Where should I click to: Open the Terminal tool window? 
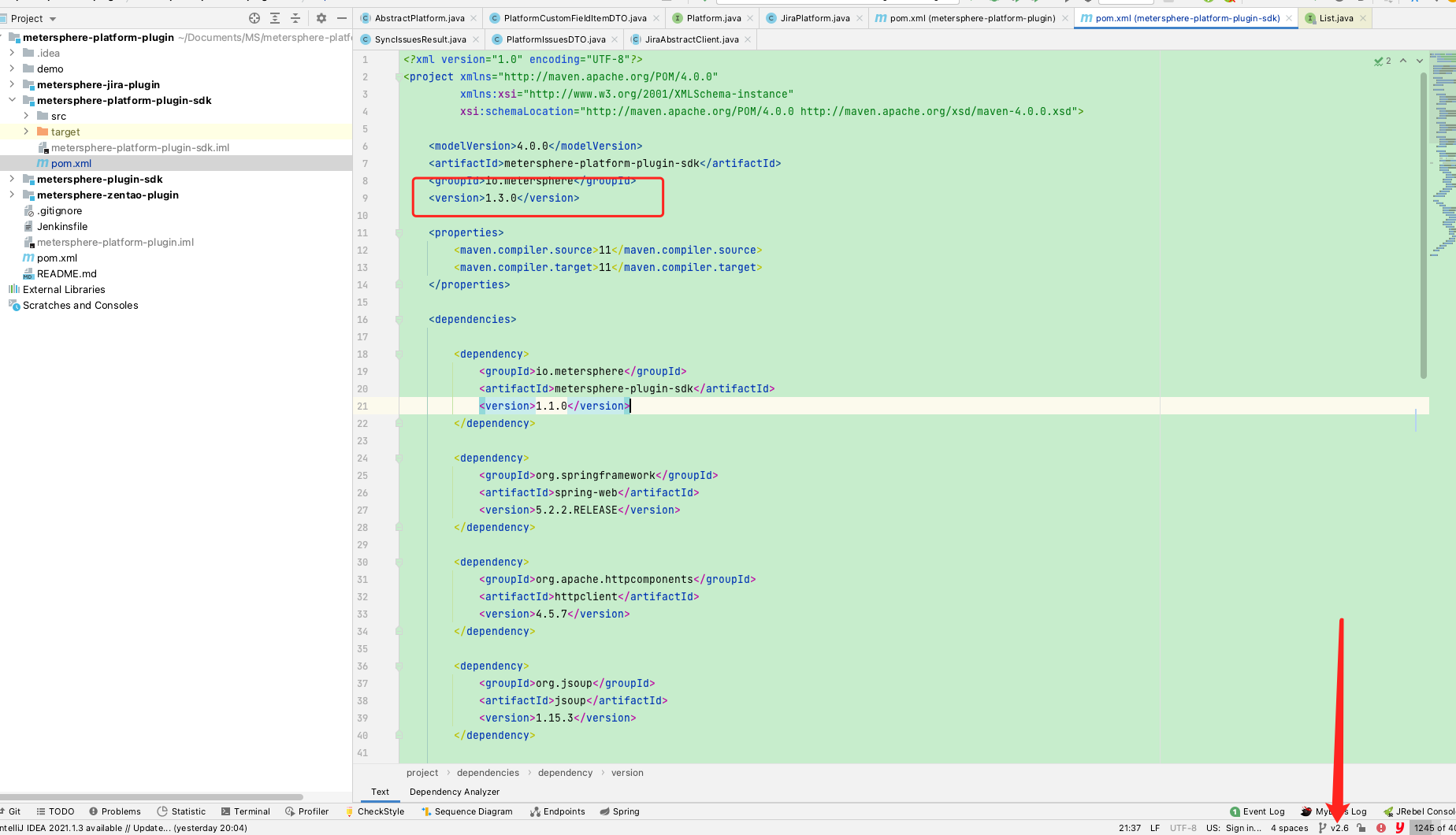(246, 811)
